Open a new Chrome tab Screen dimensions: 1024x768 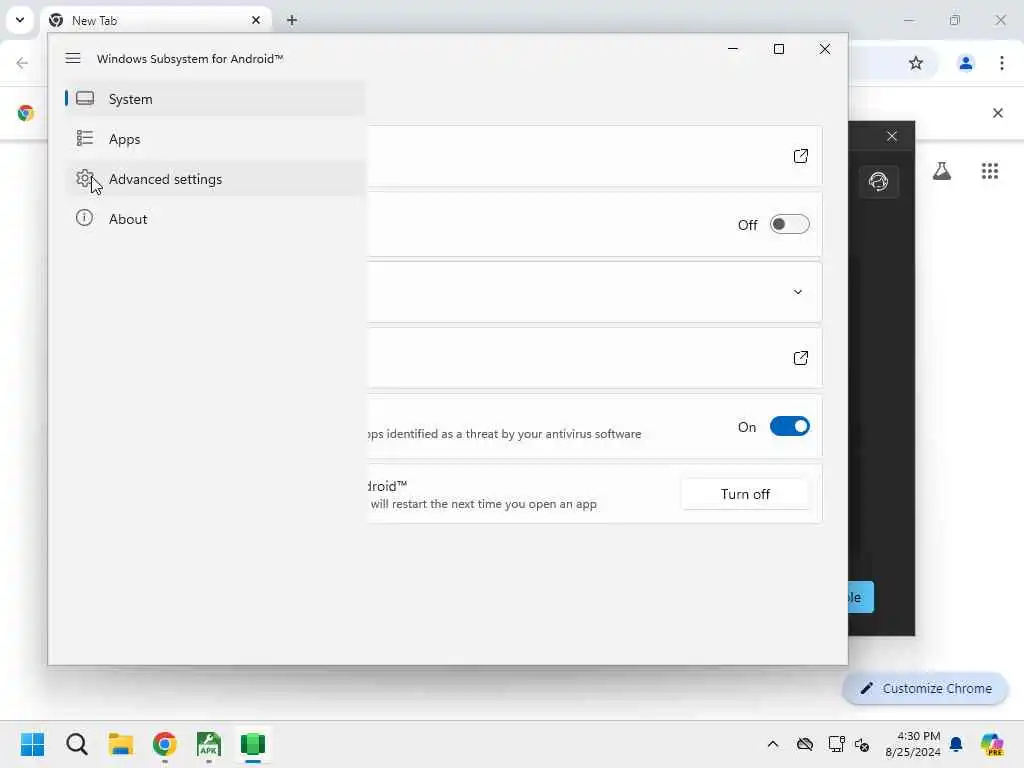[x=292, y=20]
